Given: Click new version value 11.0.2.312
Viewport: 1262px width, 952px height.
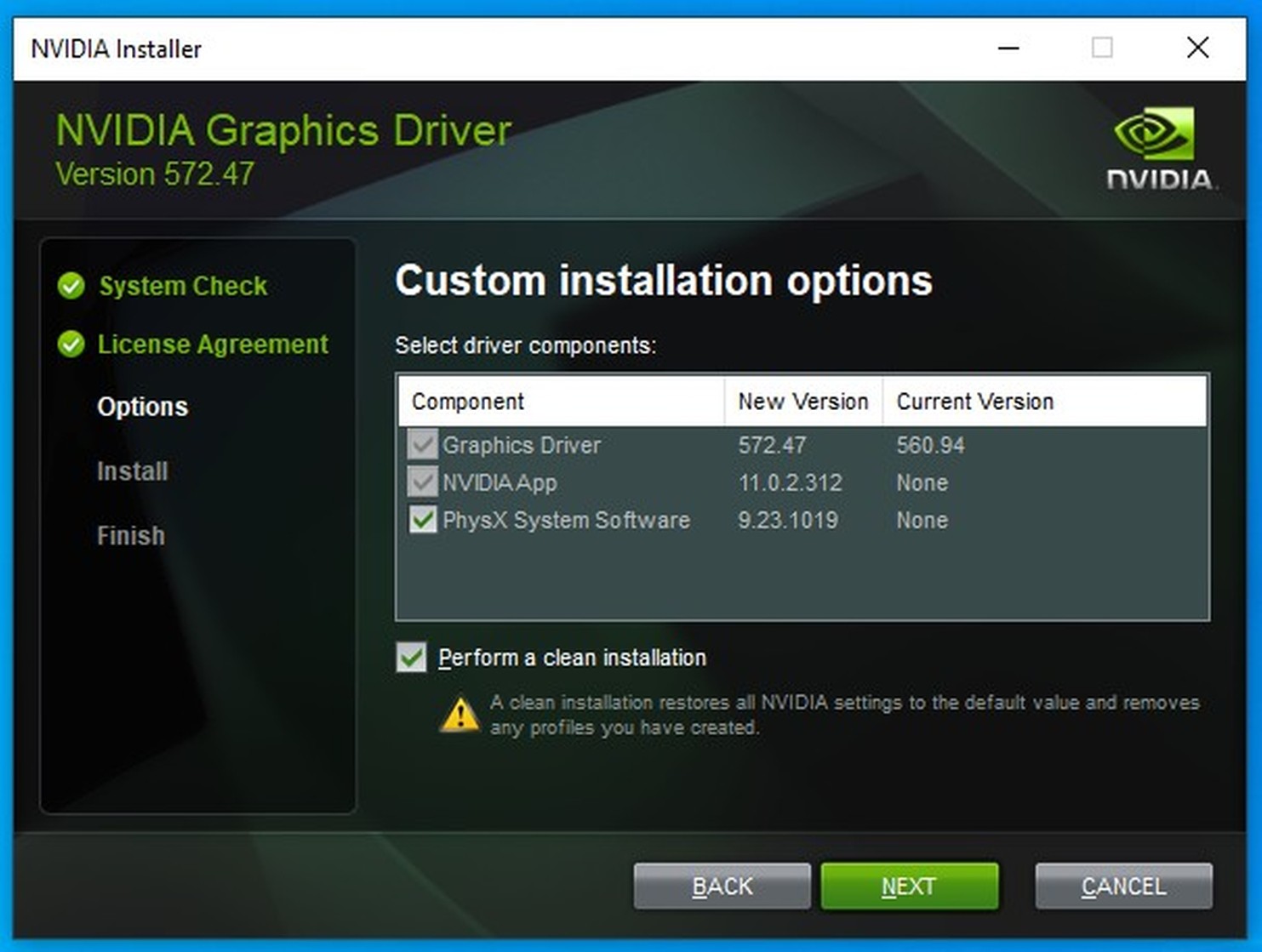Looking at the screenshot, I should (x=790, y=482).
